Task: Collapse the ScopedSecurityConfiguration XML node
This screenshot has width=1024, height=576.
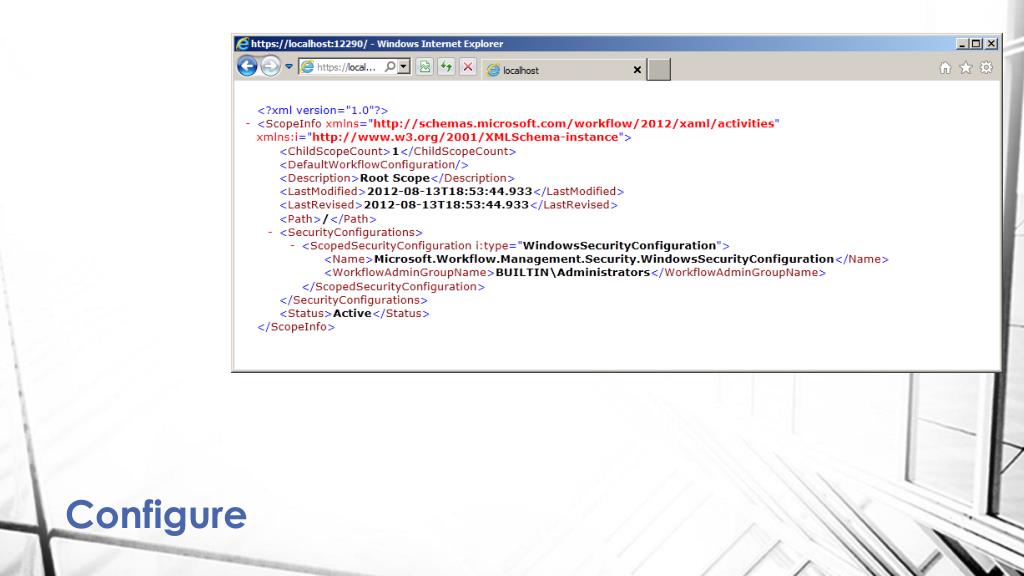Action: click(x=293, y=246)
